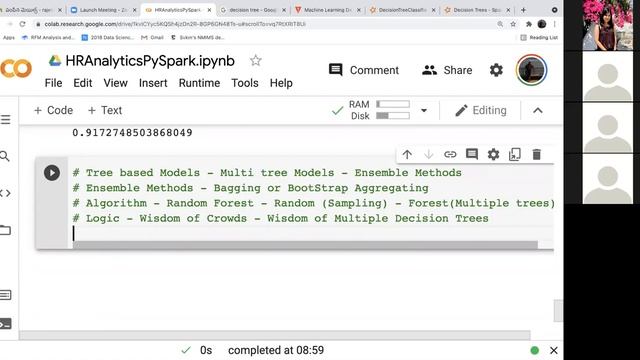Viewport: 640px width, 360px height.
Task: Switch to decision tree Google tab
Action: [x=253, y=10]
